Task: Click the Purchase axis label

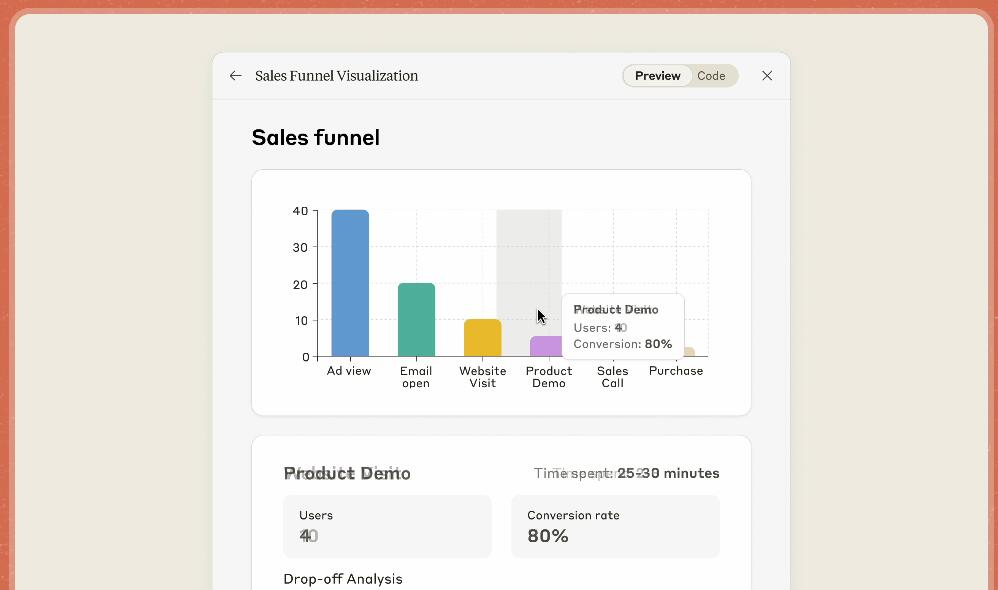Action: point(676,371)
